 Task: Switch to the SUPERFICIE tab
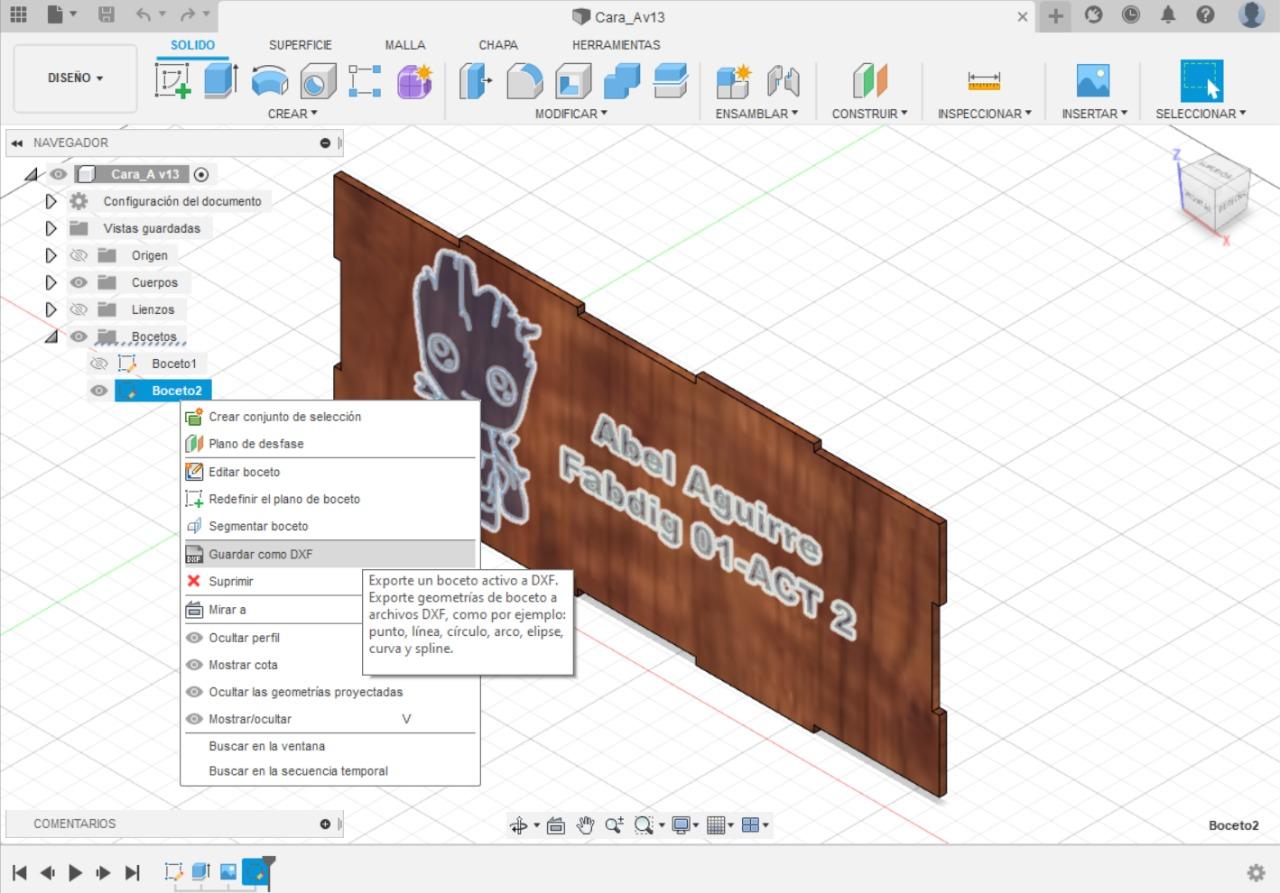pos(300,45)
